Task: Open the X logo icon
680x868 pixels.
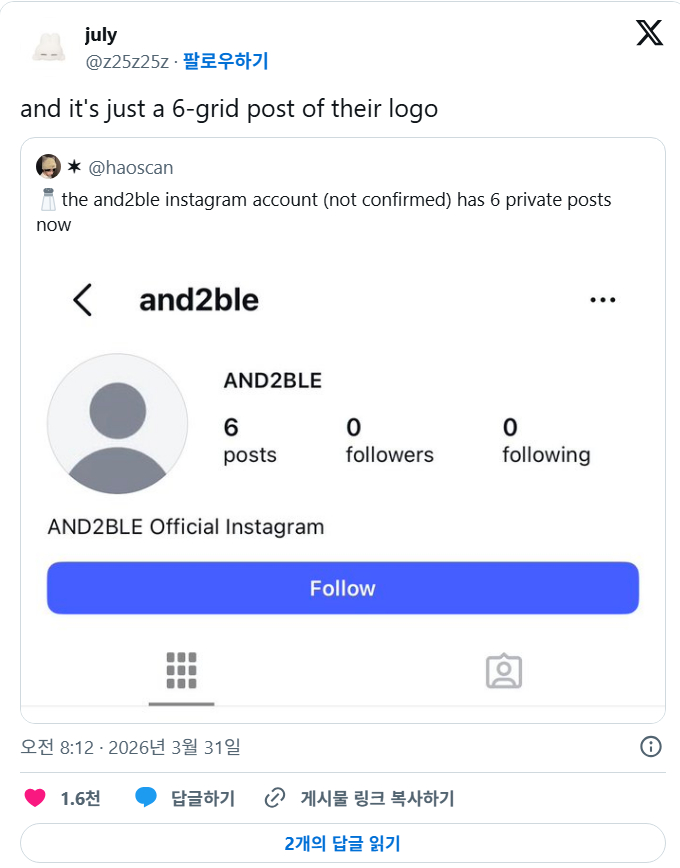Action: [649, 33]
